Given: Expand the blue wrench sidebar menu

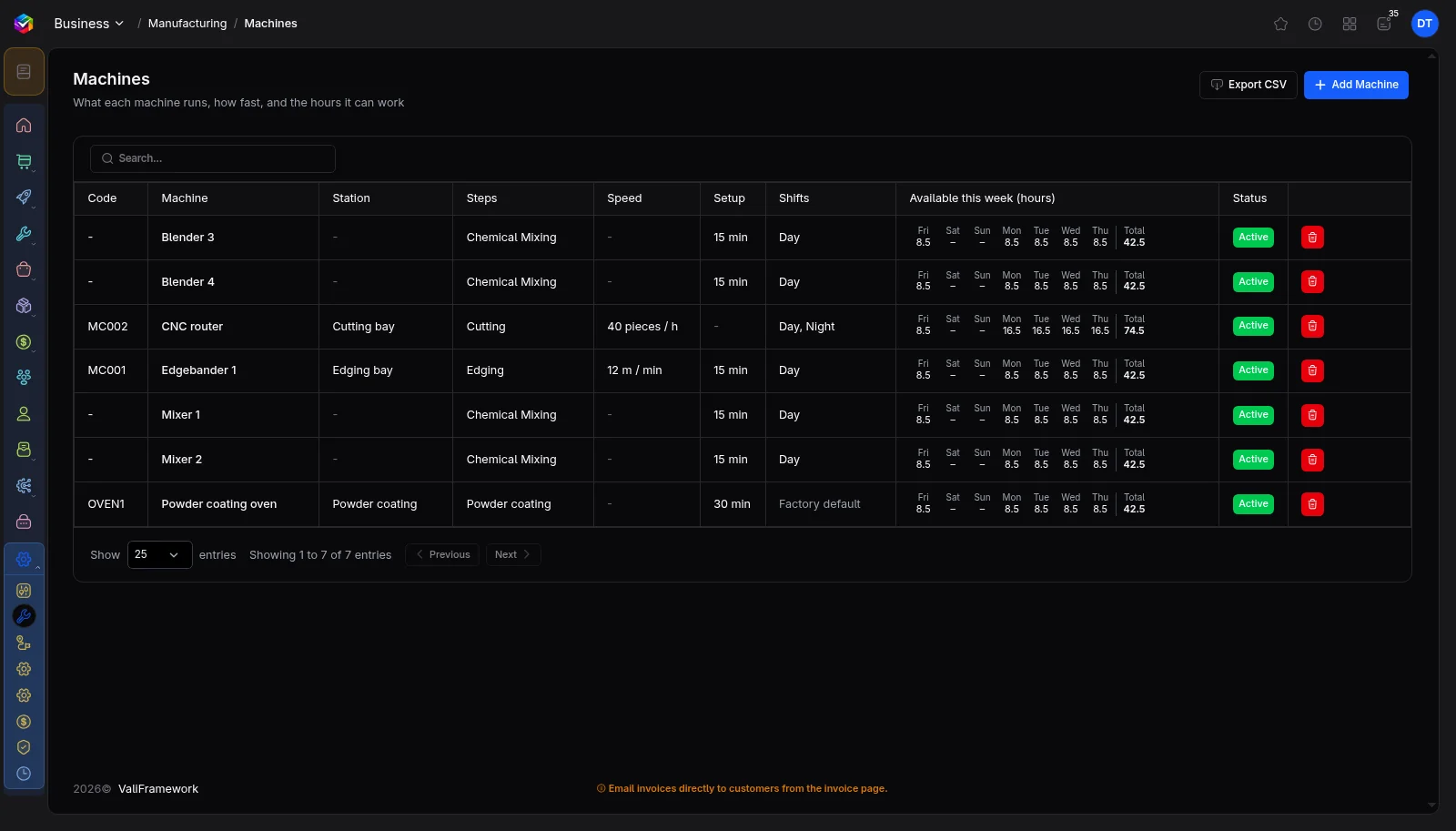Looking at the screenshot, I should coord(24,234).
